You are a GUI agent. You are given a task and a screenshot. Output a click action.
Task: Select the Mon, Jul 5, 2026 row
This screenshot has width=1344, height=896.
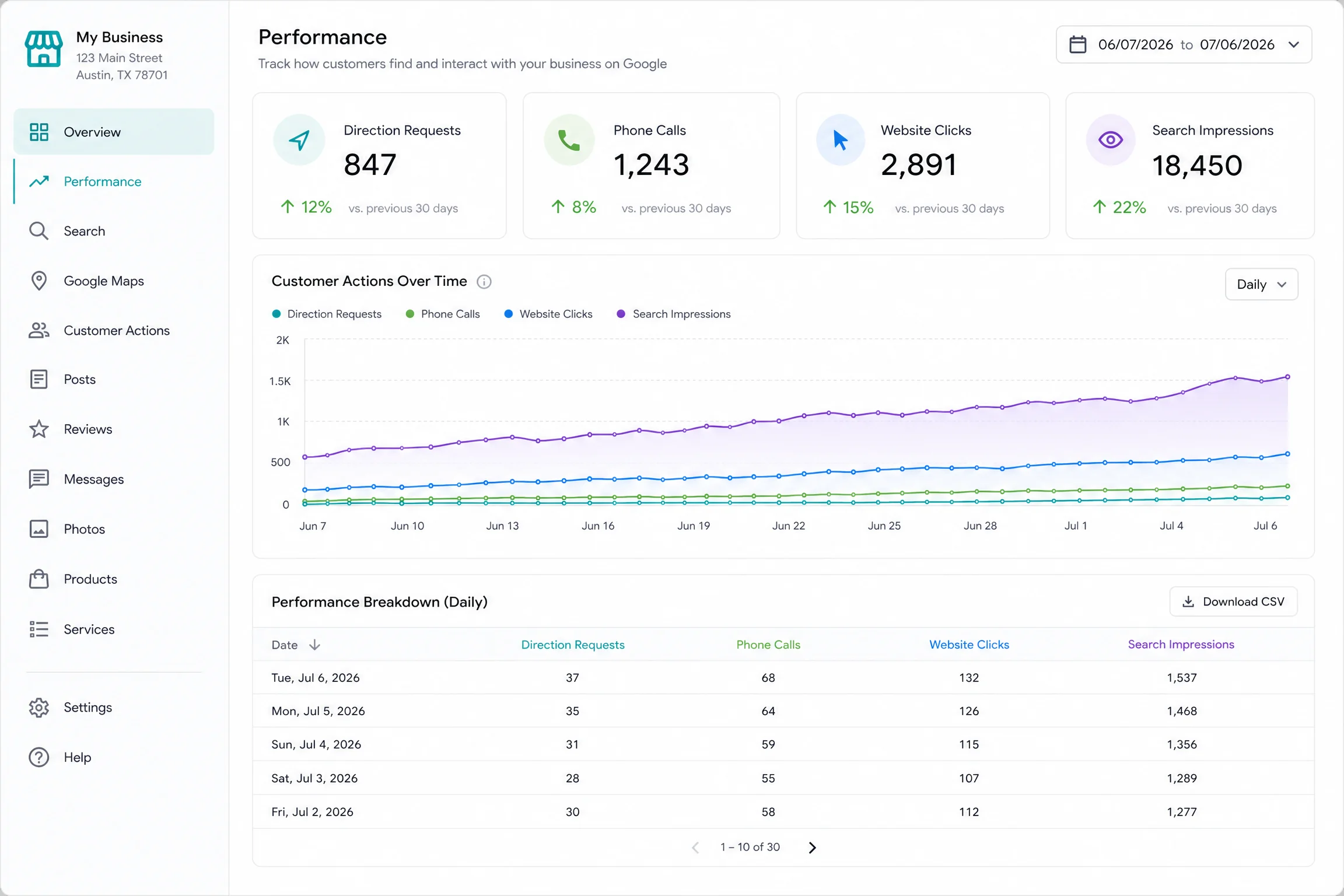(x=783, y=711)
